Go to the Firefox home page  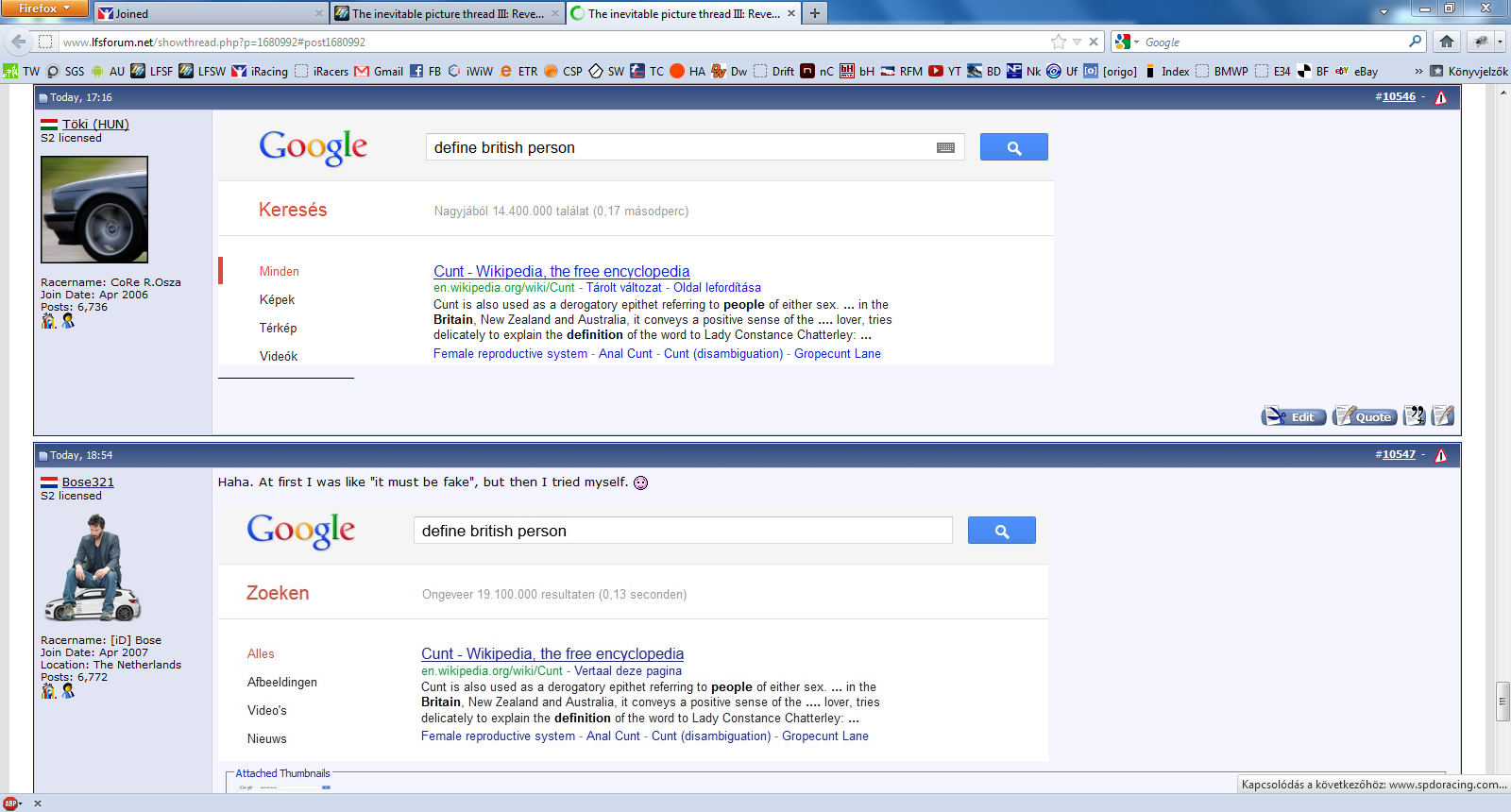tap(1446, 42)
